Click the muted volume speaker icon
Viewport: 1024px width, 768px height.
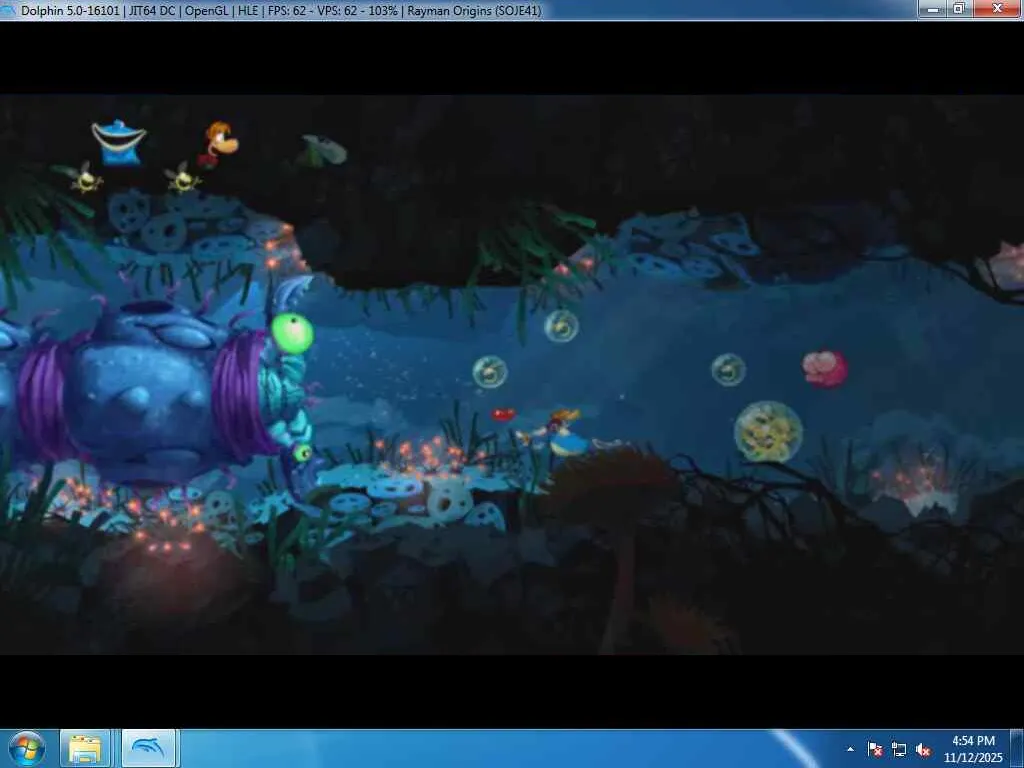coord(923,750)
